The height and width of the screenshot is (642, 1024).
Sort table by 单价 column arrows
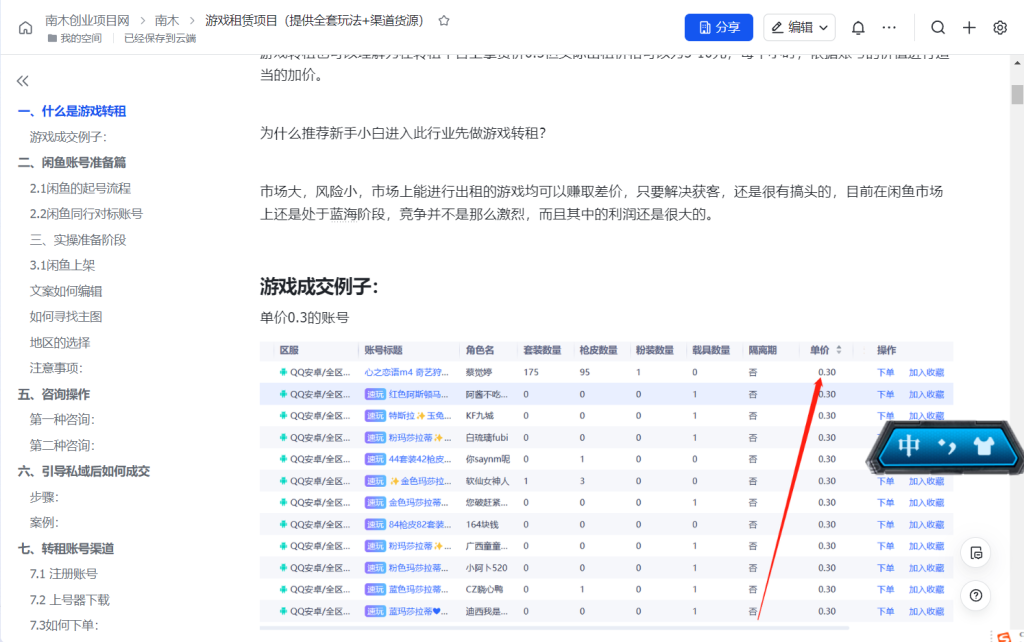click(838, 350)
